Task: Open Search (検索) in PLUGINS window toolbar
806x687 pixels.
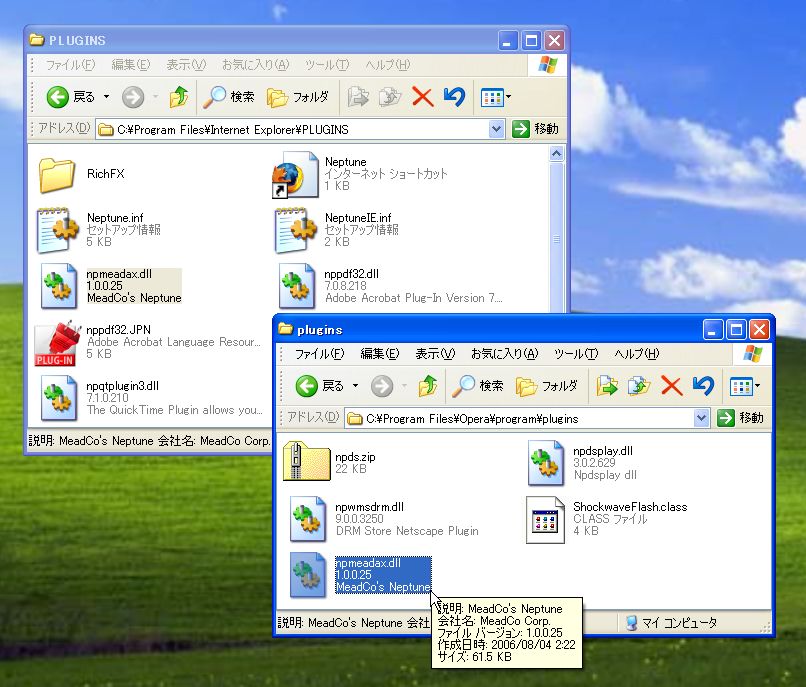Action: (x=229, y=97)
